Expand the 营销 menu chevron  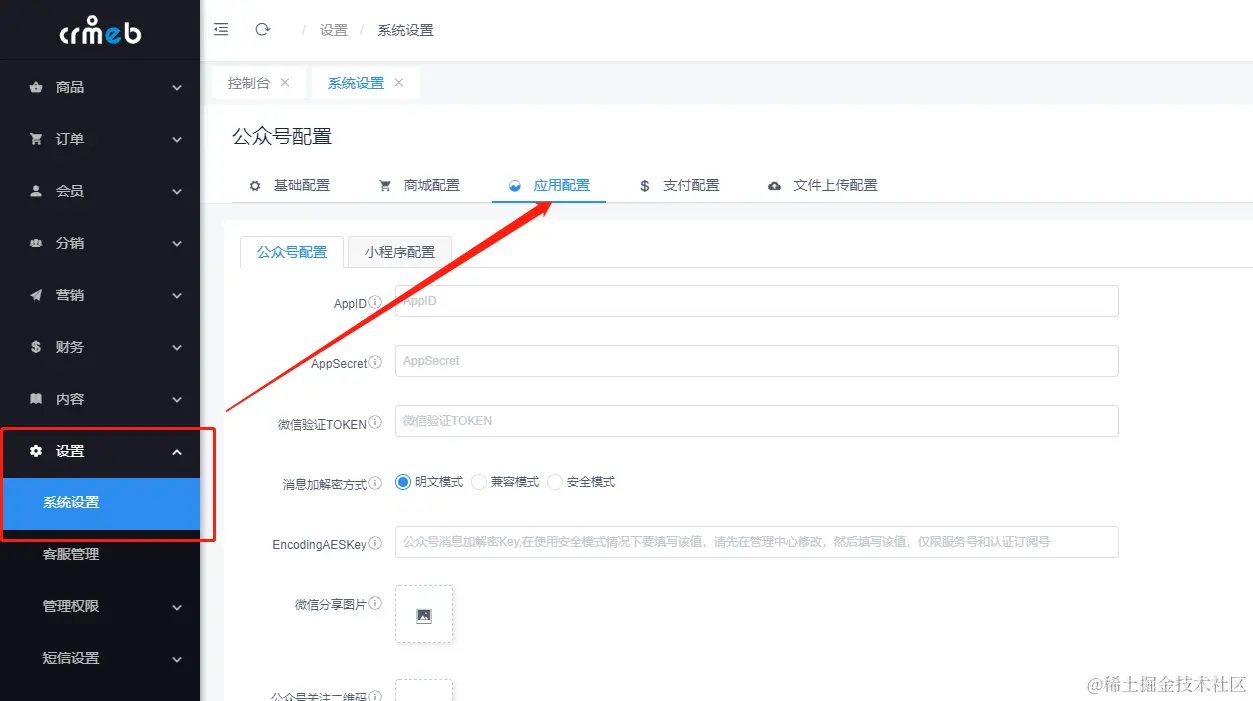[x=177, y=296]
